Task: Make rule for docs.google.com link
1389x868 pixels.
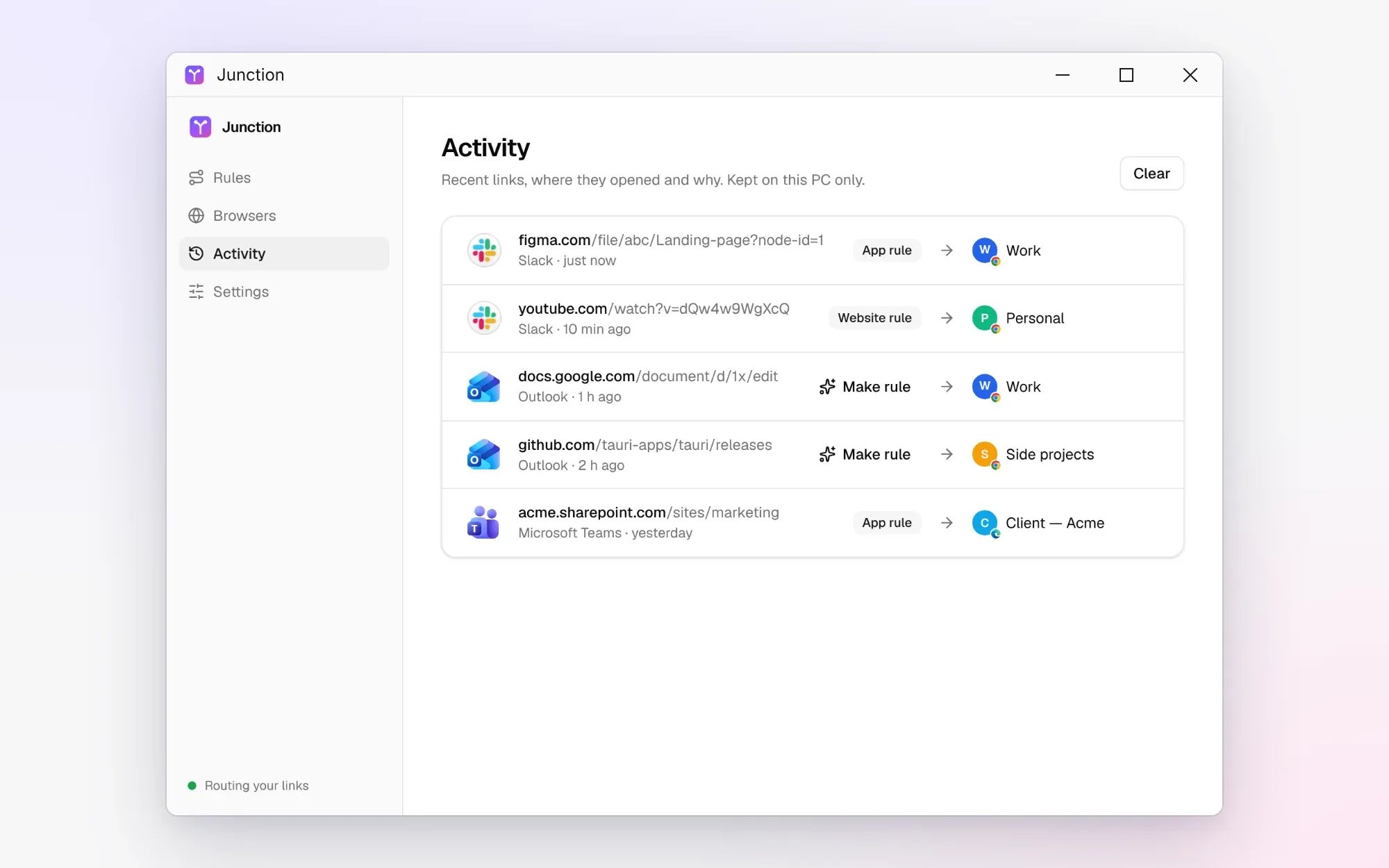Action: (865, 387)
